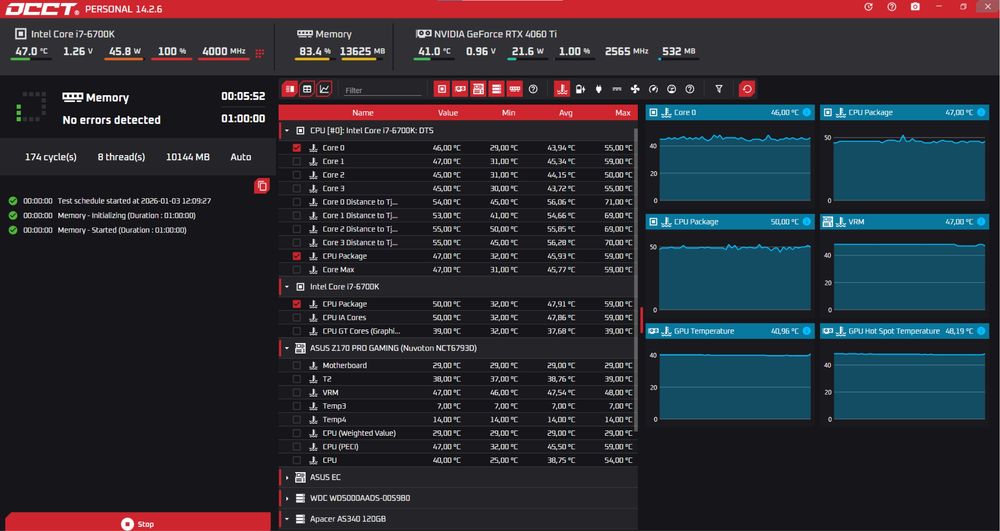Image resolution: width=1000 pixels, height=531 pixels.
Task: Check the Motherboard temperature checkbox
Action: tap(297, 365)
